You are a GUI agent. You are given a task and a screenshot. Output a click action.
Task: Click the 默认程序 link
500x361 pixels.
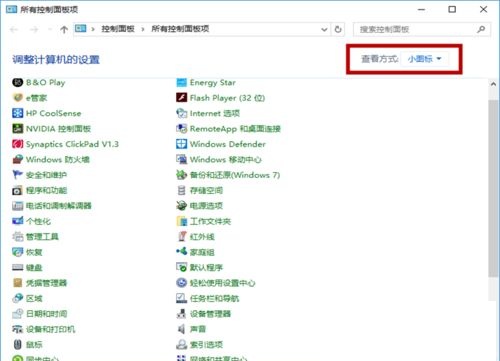pyautogui.click(x=206, y=267)
